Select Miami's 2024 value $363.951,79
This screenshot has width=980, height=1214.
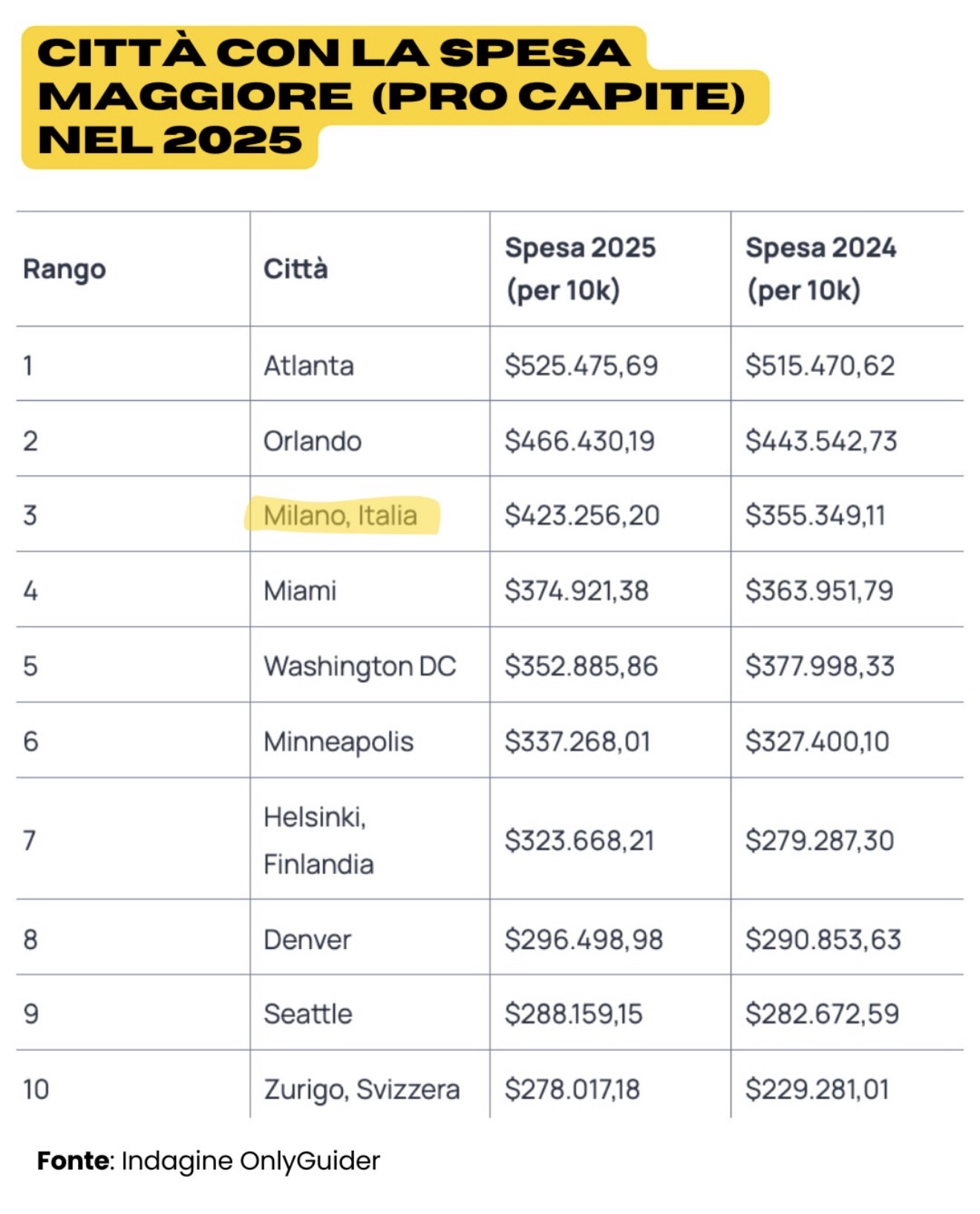coord(819,591)
